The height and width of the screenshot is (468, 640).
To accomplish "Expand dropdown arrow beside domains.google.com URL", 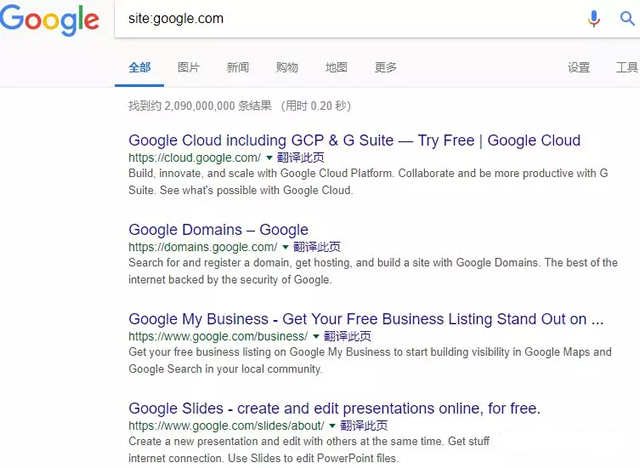I will point(285,247).
